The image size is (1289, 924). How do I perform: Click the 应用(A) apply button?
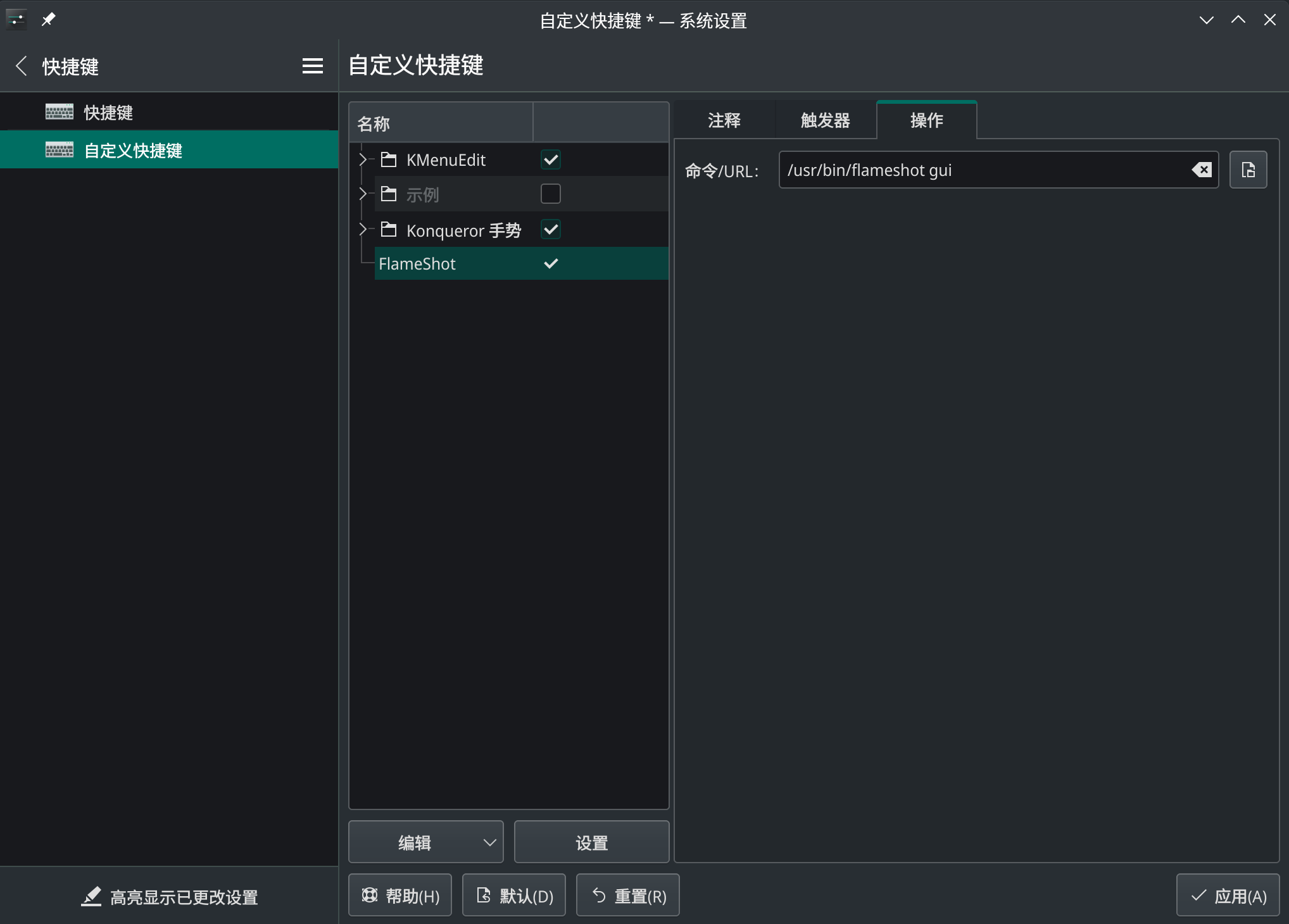tap(1228, 896)
